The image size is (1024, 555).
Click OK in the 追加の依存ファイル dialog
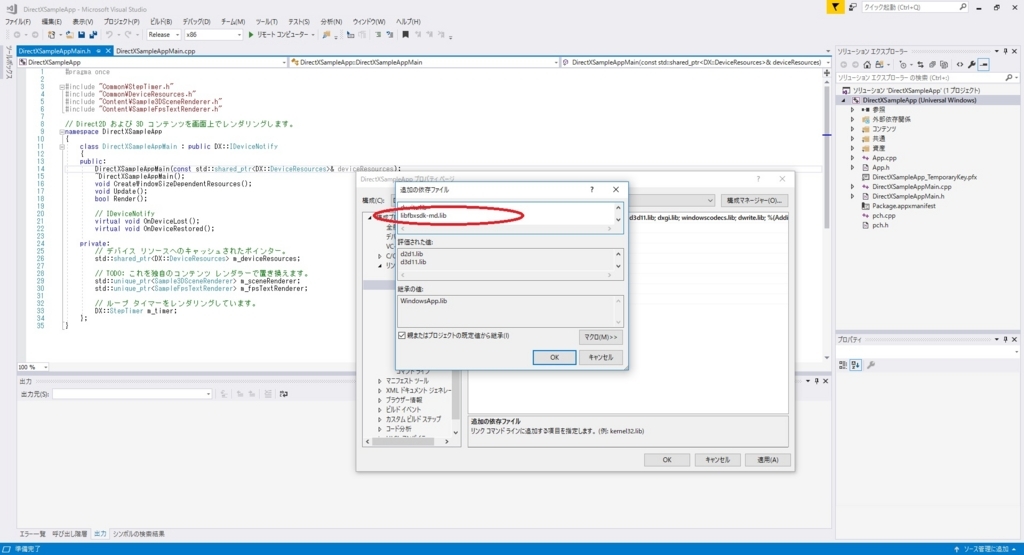tap(554, 357)
